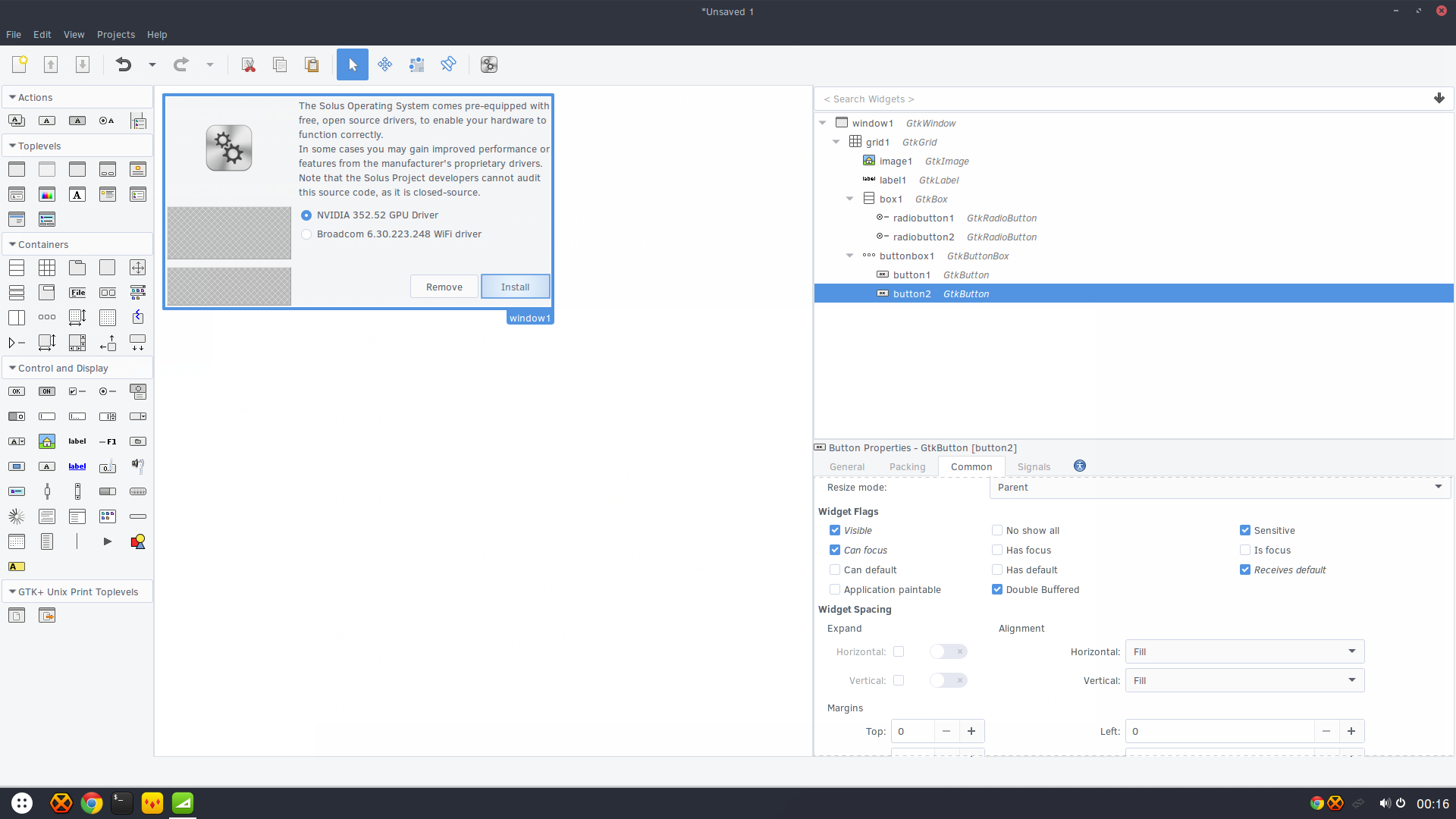
Task: Click the Open project up-arrow toolbar icon
Action: point(51,64)
